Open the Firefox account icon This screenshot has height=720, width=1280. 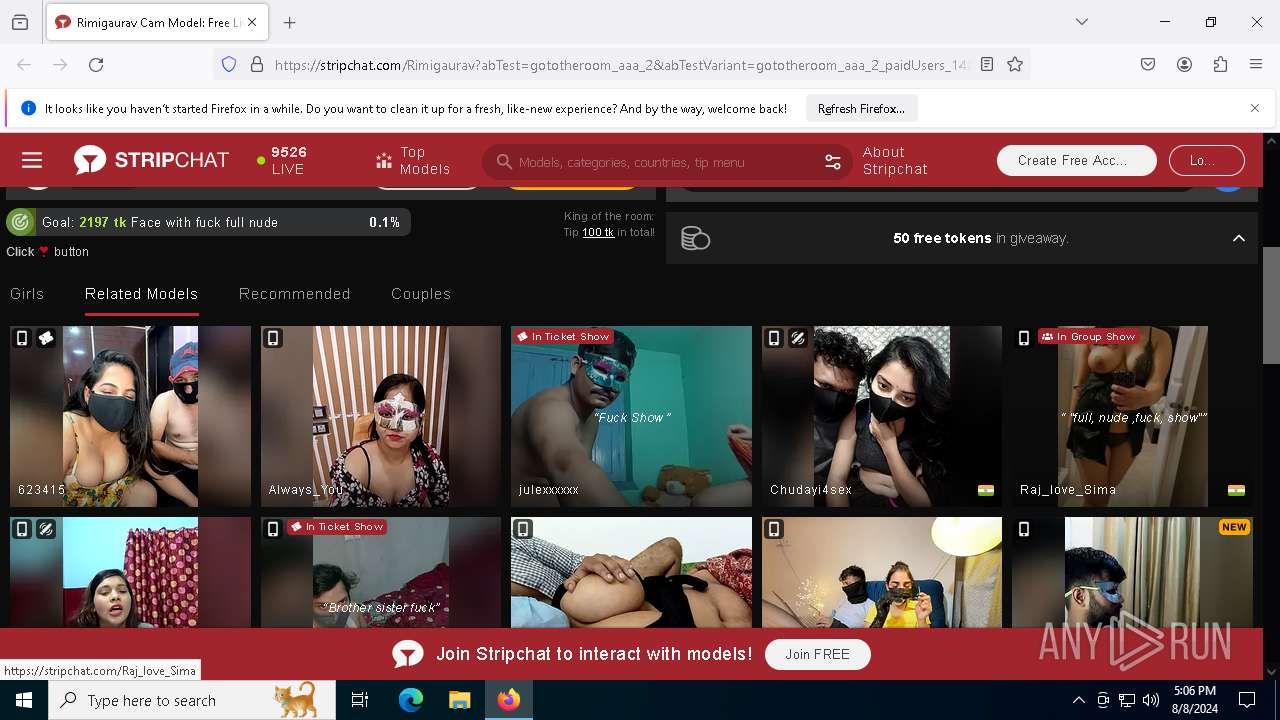[1184, 64]
